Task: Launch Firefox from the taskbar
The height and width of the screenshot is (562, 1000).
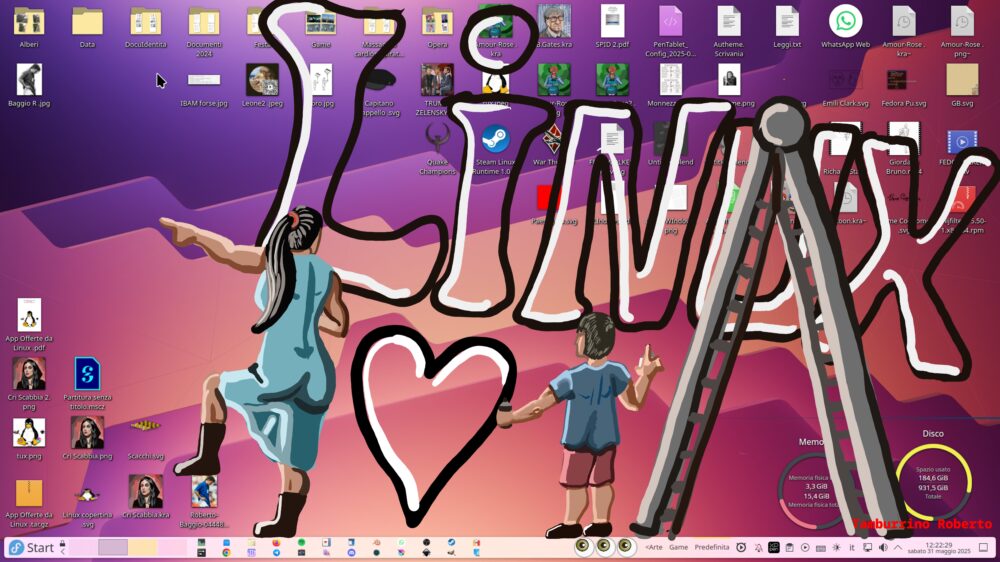Action: [276, 542]
